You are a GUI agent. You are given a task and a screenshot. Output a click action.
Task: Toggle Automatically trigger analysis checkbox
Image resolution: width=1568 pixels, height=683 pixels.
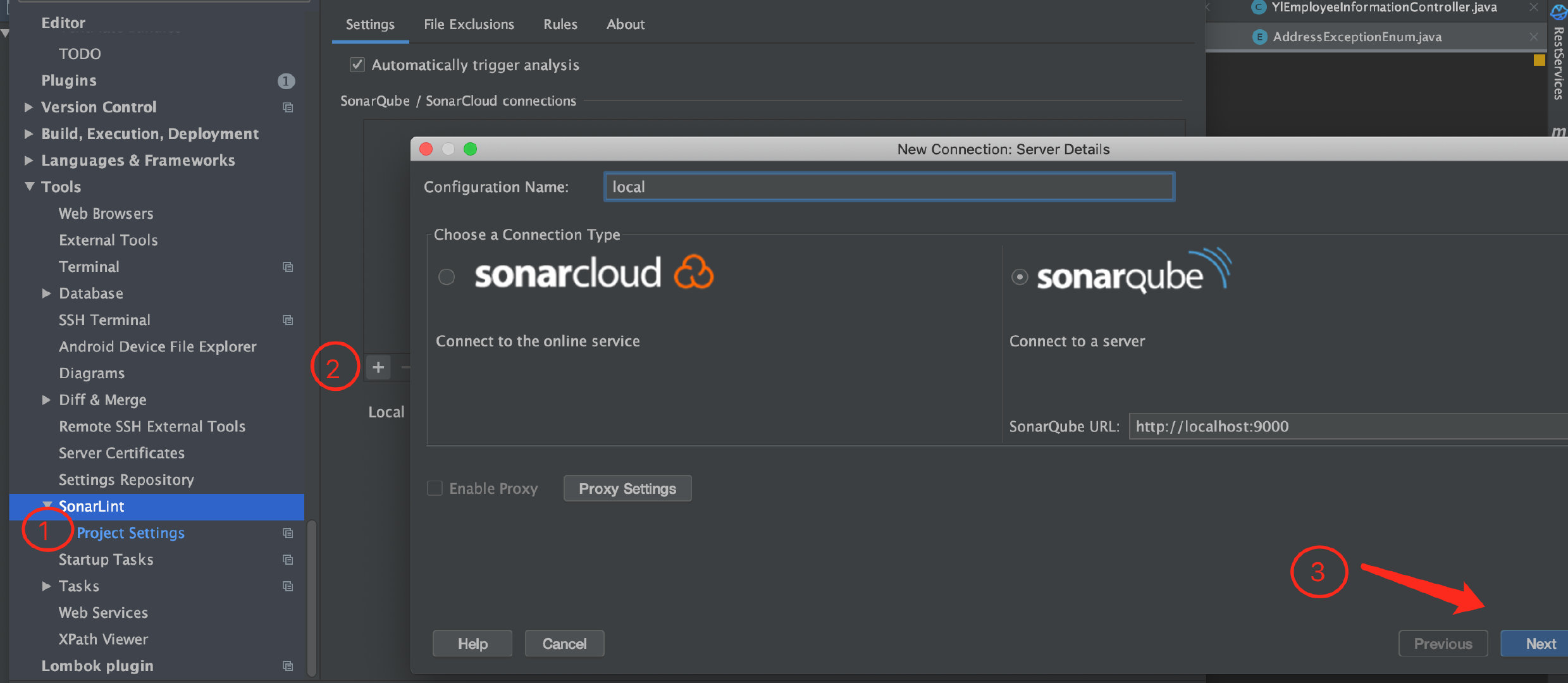coord(357,65)
